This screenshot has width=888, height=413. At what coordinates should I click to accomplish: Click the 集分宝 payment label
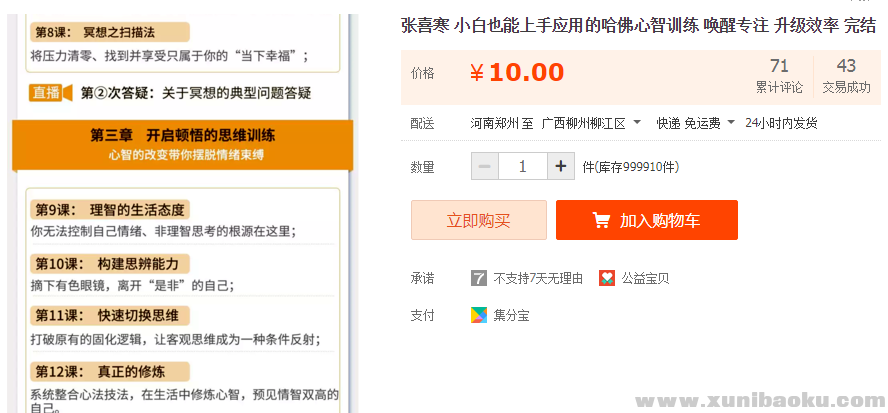pyautogui.click(x=511, y=315)
